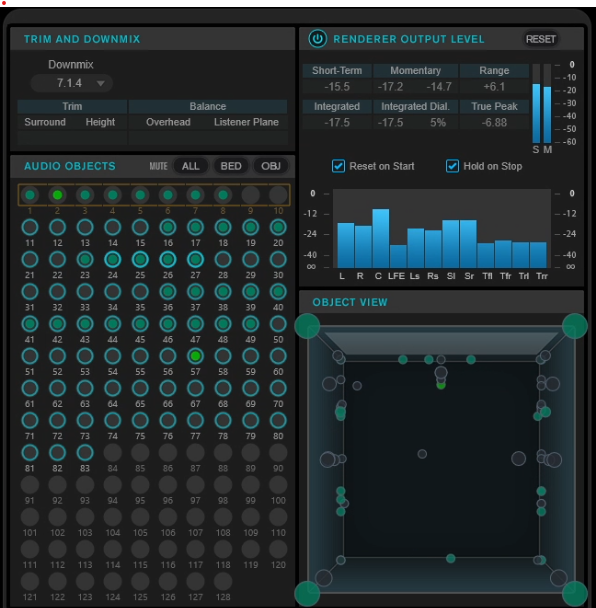Select audio object 53 circle

[x=85, y=356]
